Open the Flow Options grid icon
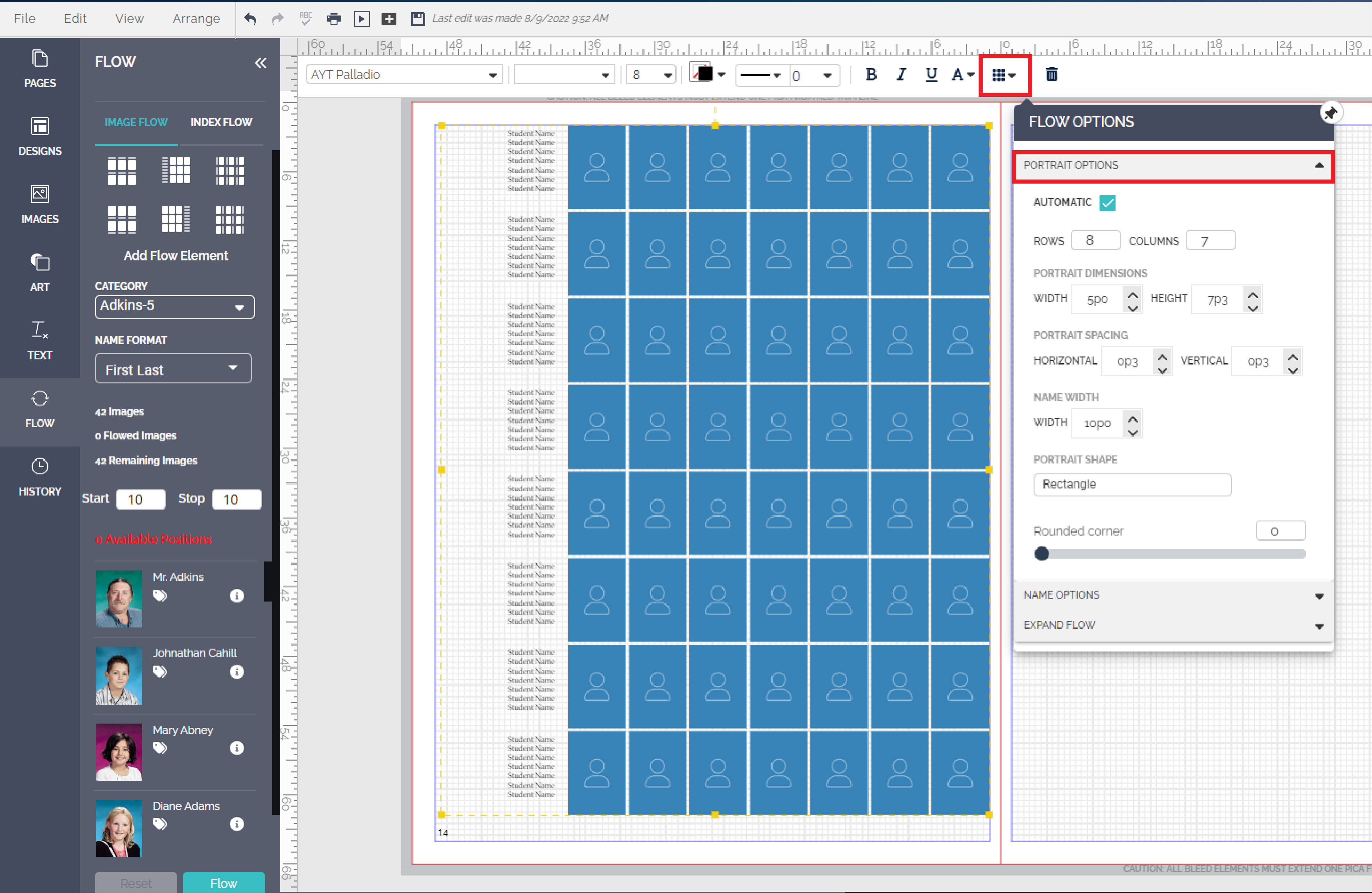The image size is (1372, 893). 1004,76
